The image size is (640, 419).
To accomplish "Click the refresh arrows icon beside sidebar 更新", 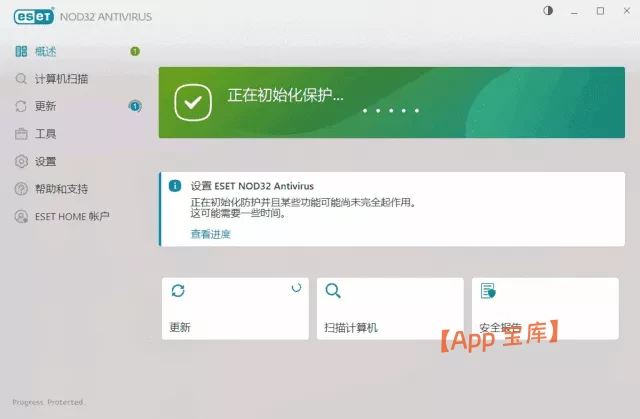I will tap(21, 106).
